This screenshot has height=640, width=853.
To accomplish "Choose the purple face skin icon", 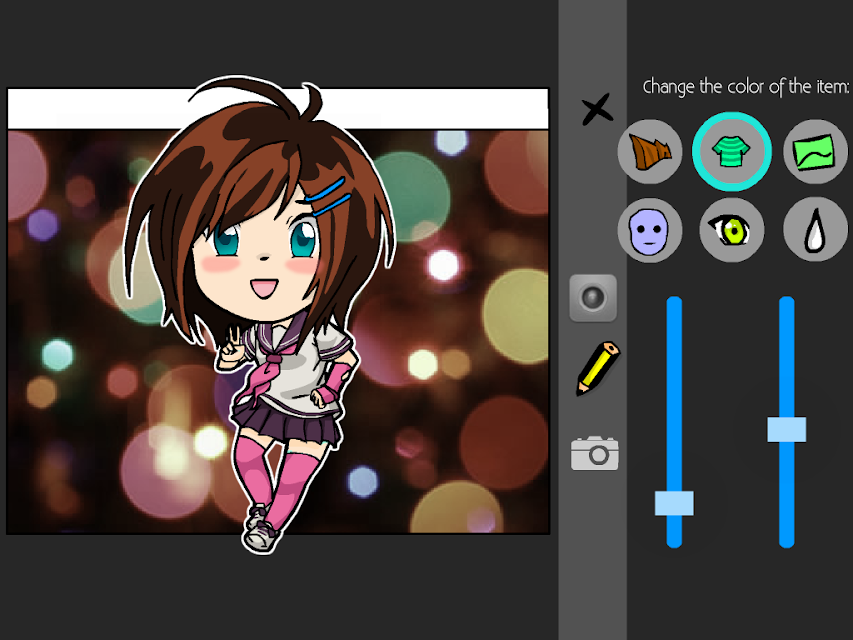I will coord(650,230).
